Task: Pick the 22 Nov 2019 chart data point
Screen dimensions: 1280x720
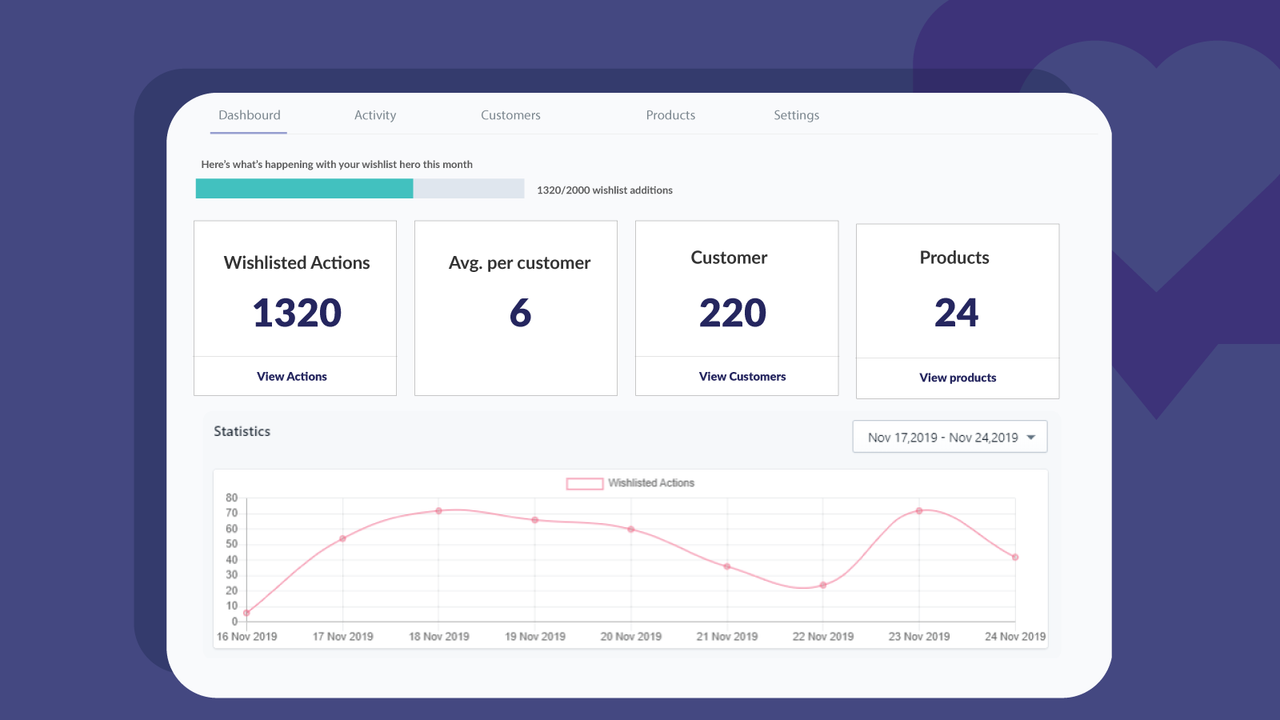Action: click(823, 585)
